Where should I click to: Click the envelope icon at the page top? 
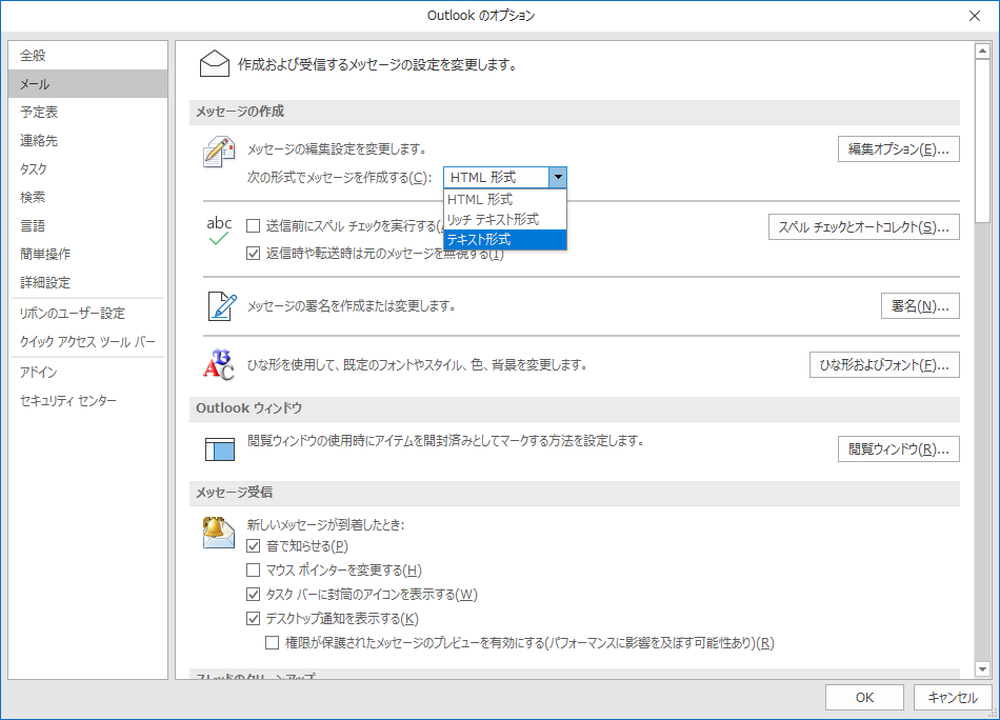(x=215, y=65)
